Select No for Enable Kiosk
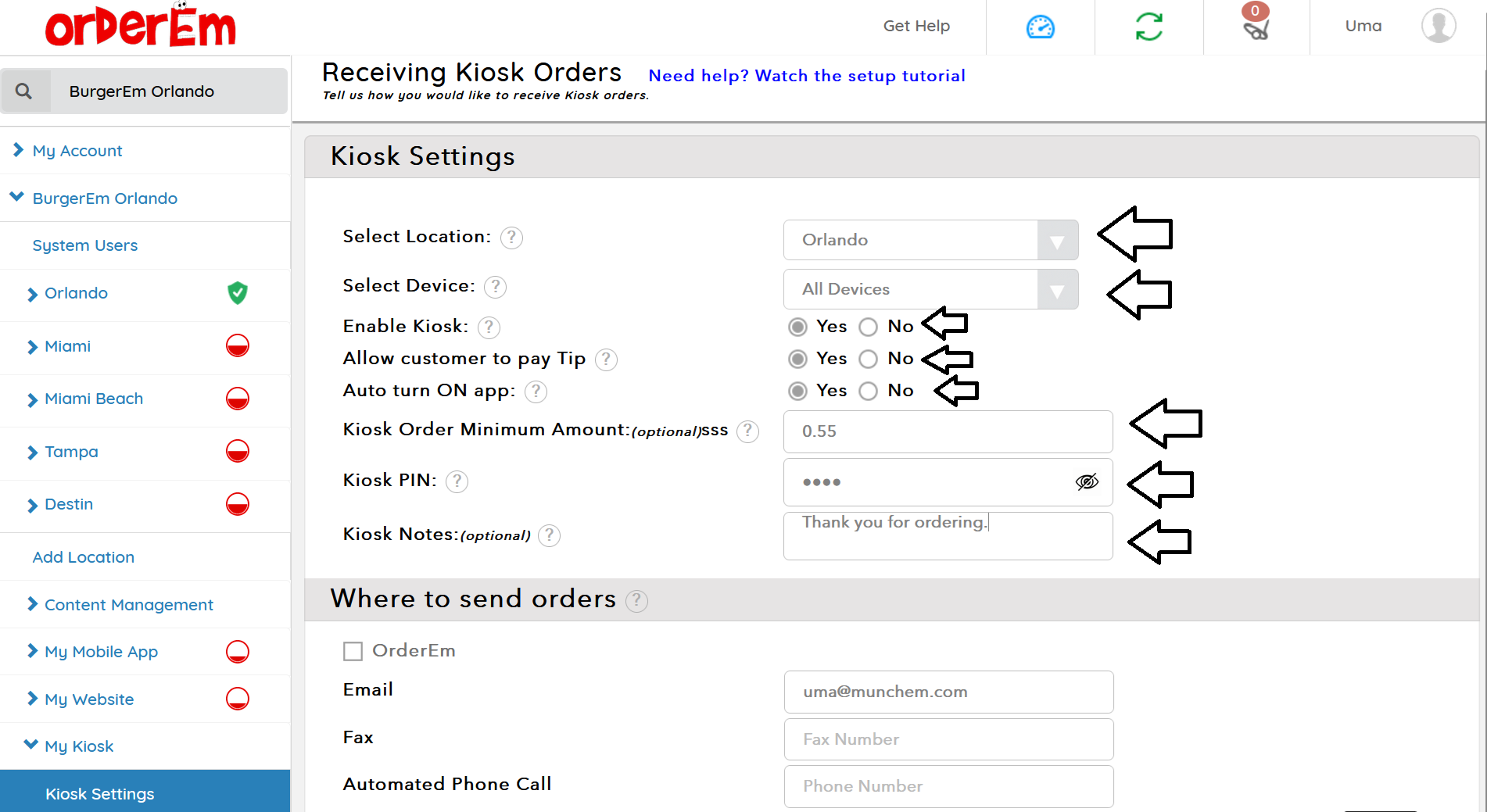 [x=869, y=327]
